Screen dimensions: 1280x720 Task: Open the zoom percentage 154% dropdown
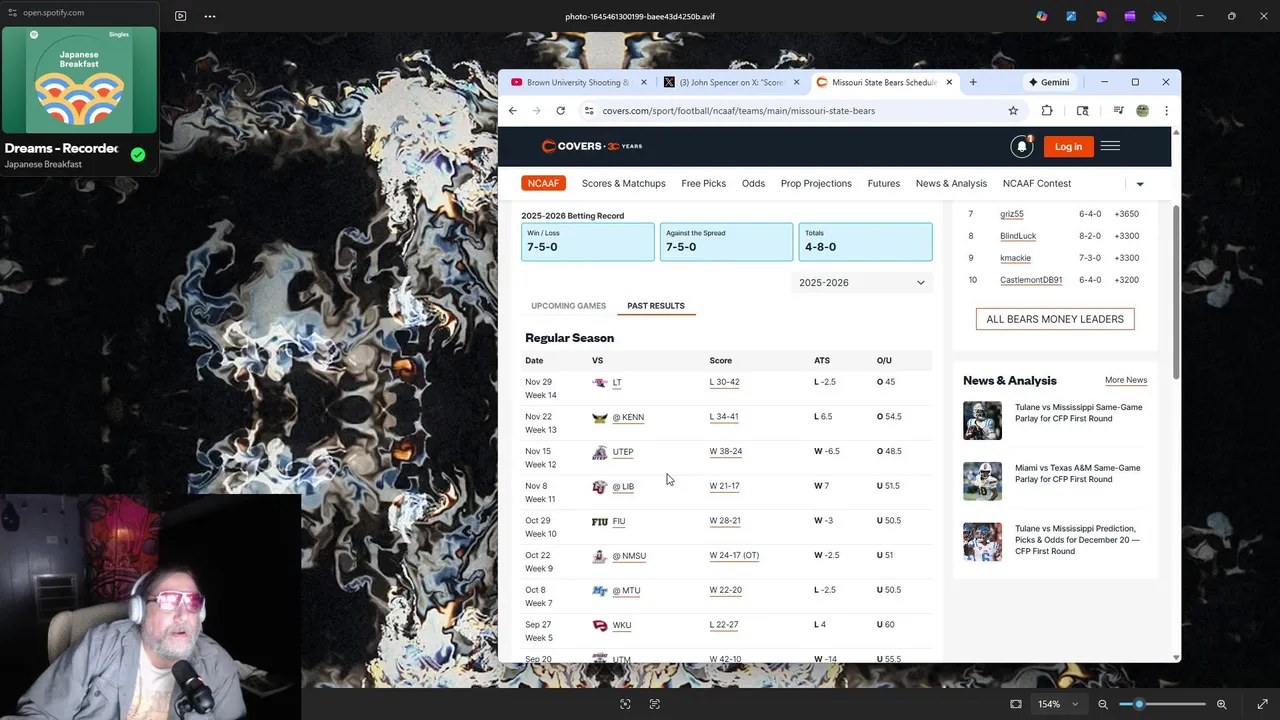pos(1058,704)
